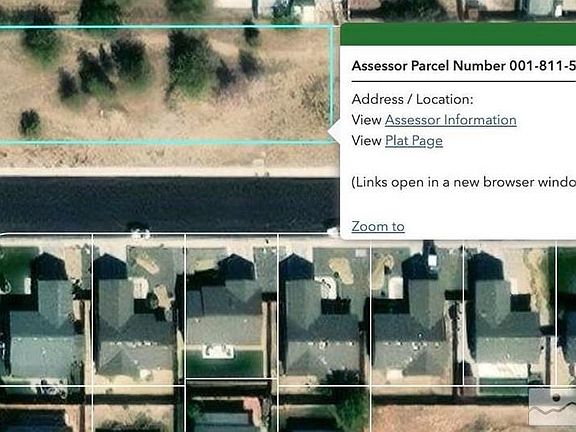Click the green popup header bar
The height and width of the screenshot is (432, 576).
point(458,35)
